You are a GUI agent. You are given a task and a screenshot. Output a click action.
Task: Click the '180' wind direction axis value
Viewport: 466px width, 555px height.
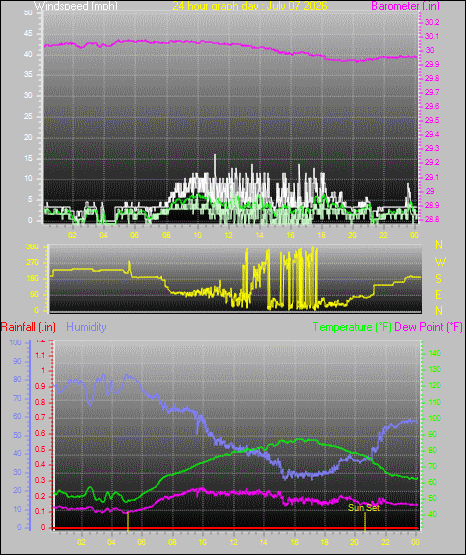coord(32,279)
